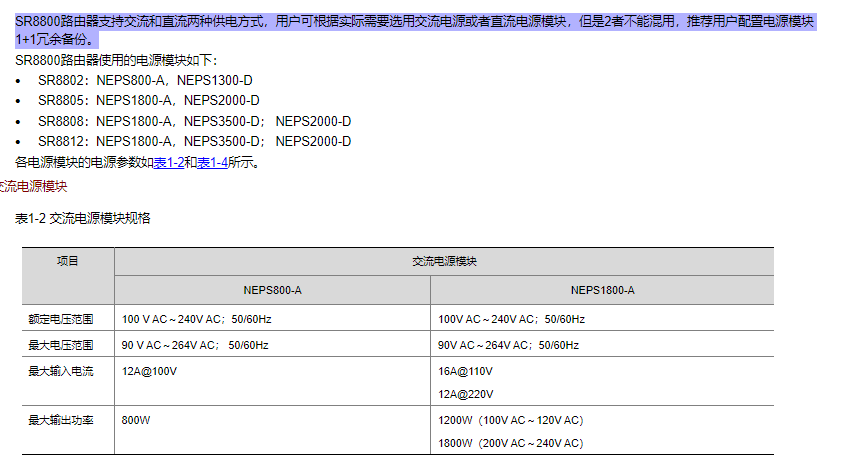Select the bullet SR8802: NEPS800-A, NEPS1300-D
The image size is (853, 472).
click(145, 80)
